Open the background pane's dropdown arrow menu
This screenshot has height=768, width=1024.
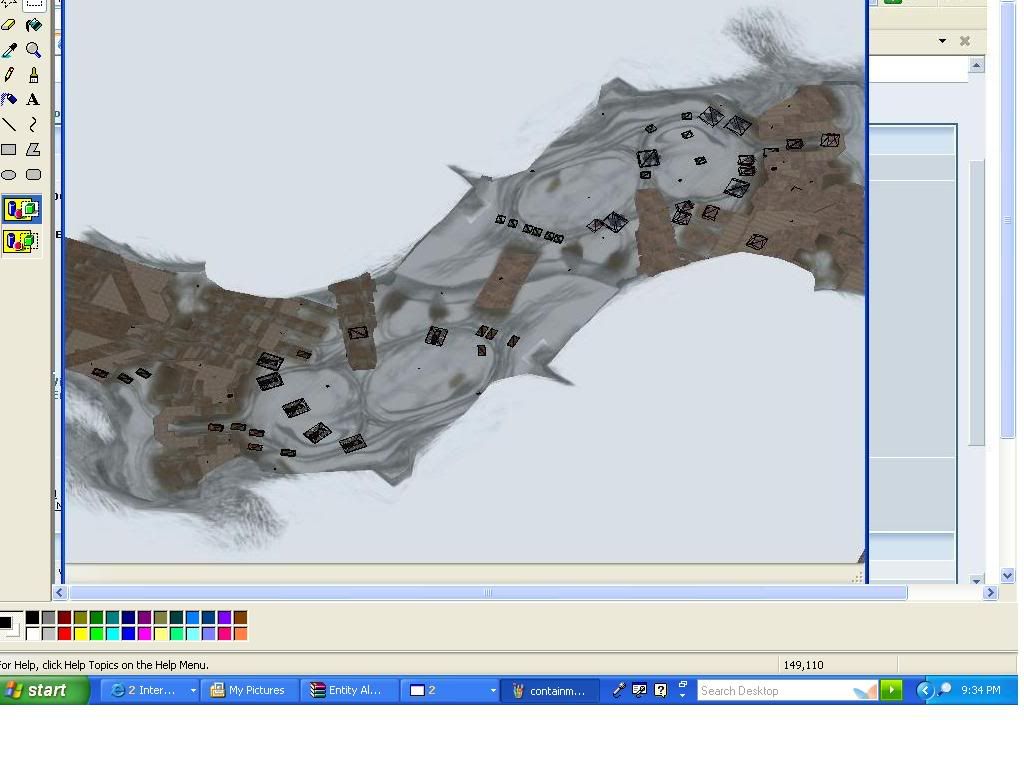[x=942, y=40]
